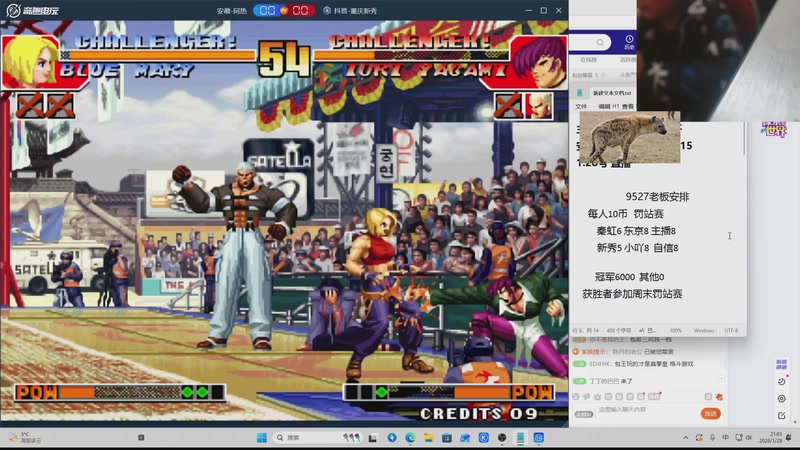Open Notepad's 编辑 menu

(604, 106)
